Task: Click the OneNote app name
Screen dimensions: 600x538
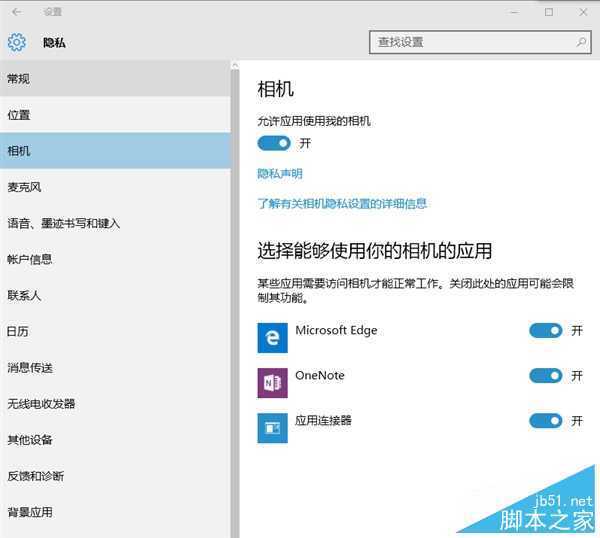Action: [320, 375]
